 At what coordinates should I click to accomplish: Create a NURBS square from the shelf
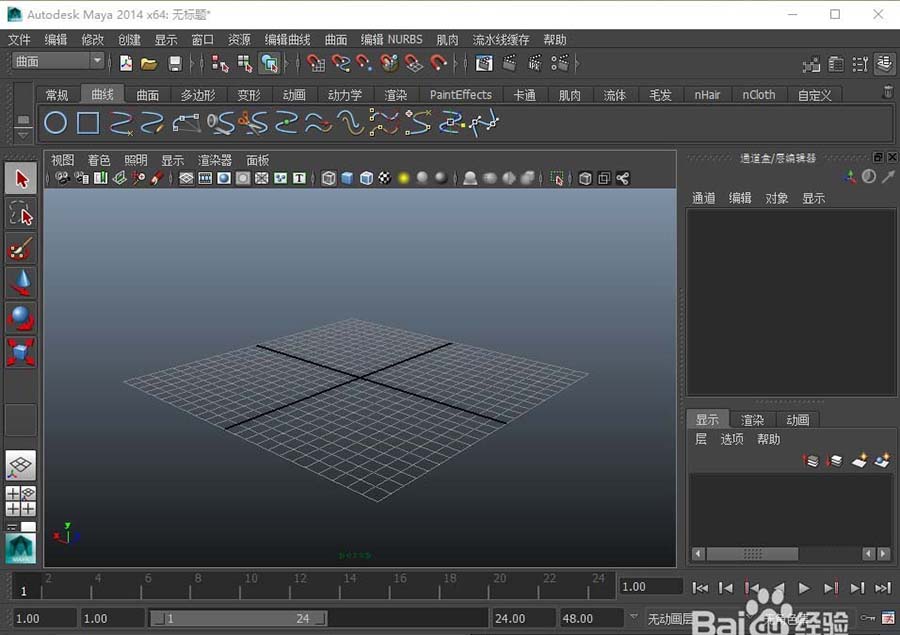pyautogui.click(x=88, y=123)
